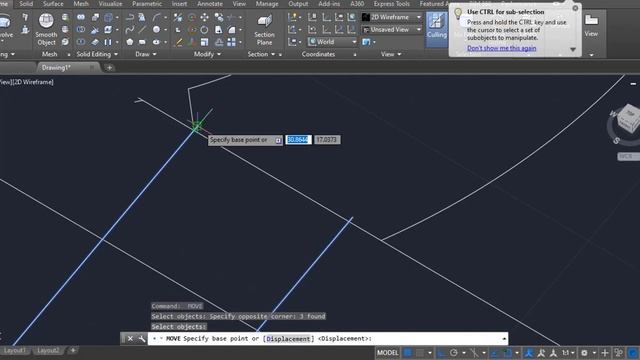Open annotation scale 1:1 dropdown
640x360 pixels.
[569, 353]
